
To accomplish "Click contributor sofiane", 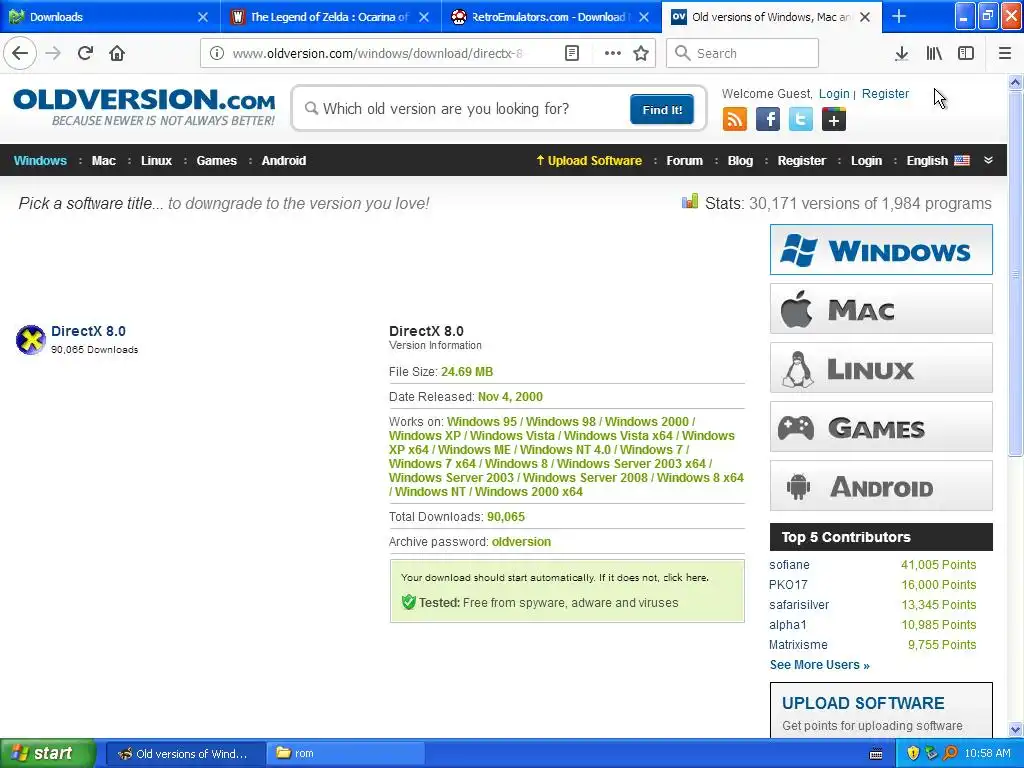I will click(x=789, y=565).
